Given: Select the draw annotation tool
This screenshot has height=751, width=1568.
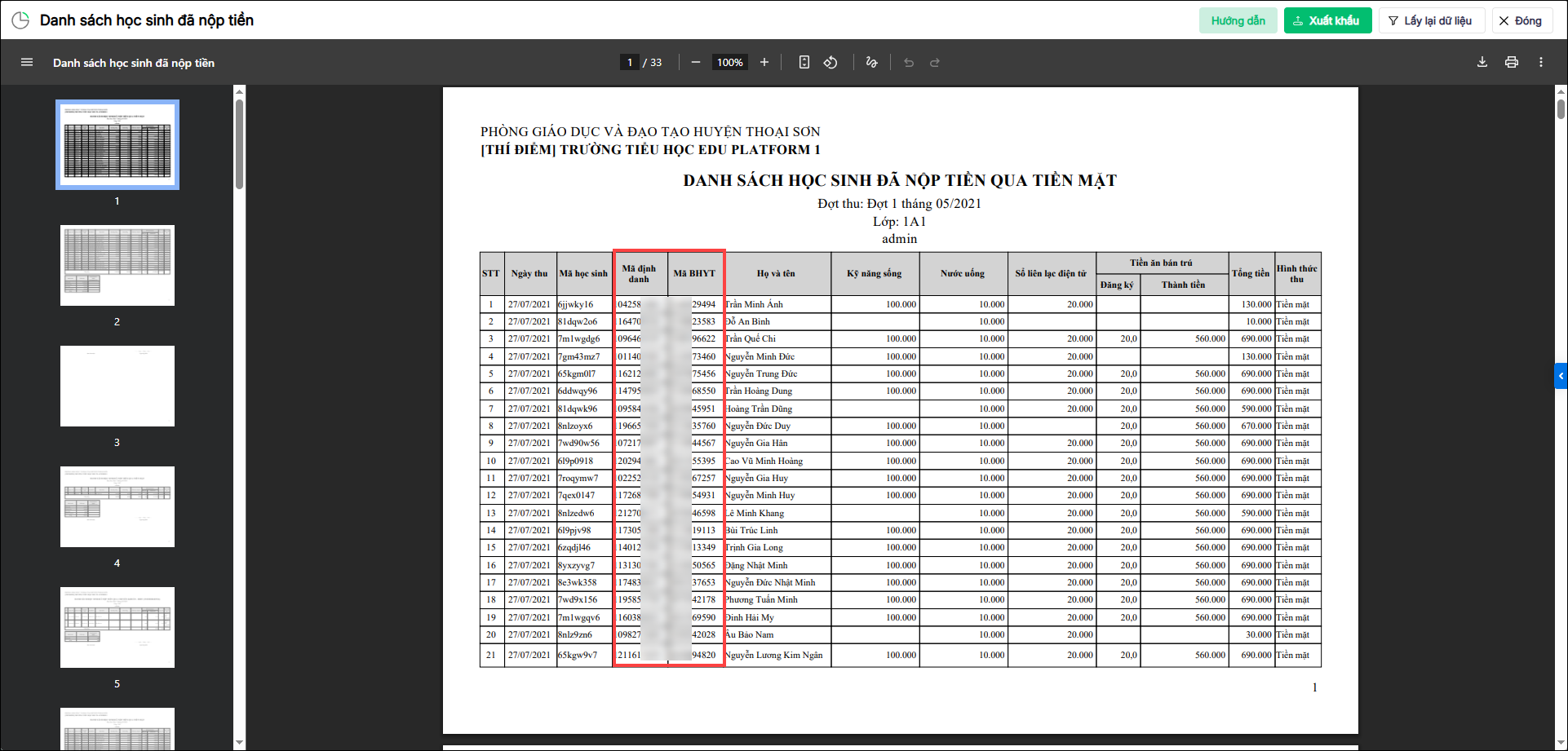Looking at the screenshot, I should click(x=872, y=63).
